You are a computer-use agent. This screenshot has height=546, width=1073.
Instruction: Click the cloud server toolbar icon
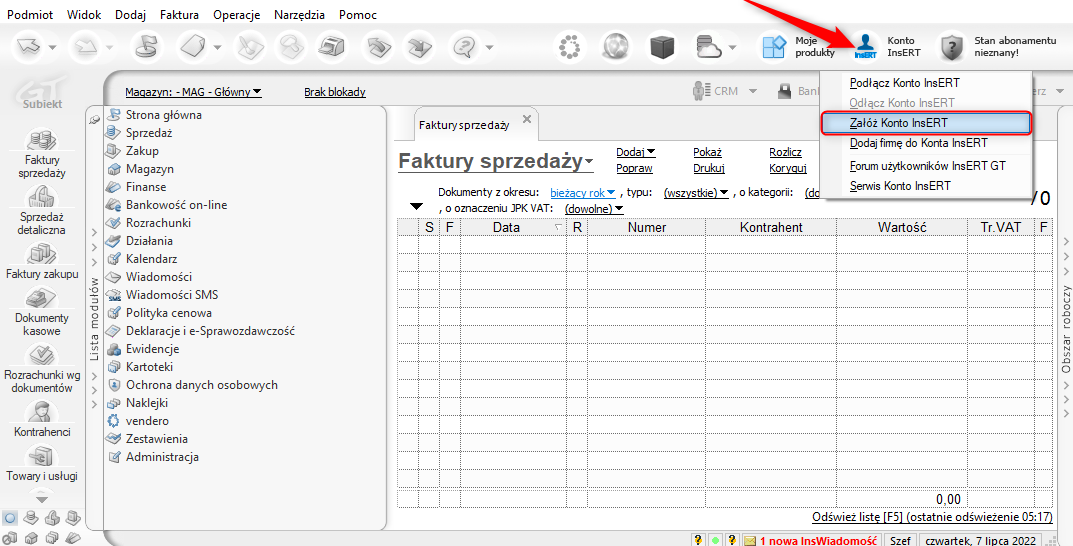click(x=710, y=47)
